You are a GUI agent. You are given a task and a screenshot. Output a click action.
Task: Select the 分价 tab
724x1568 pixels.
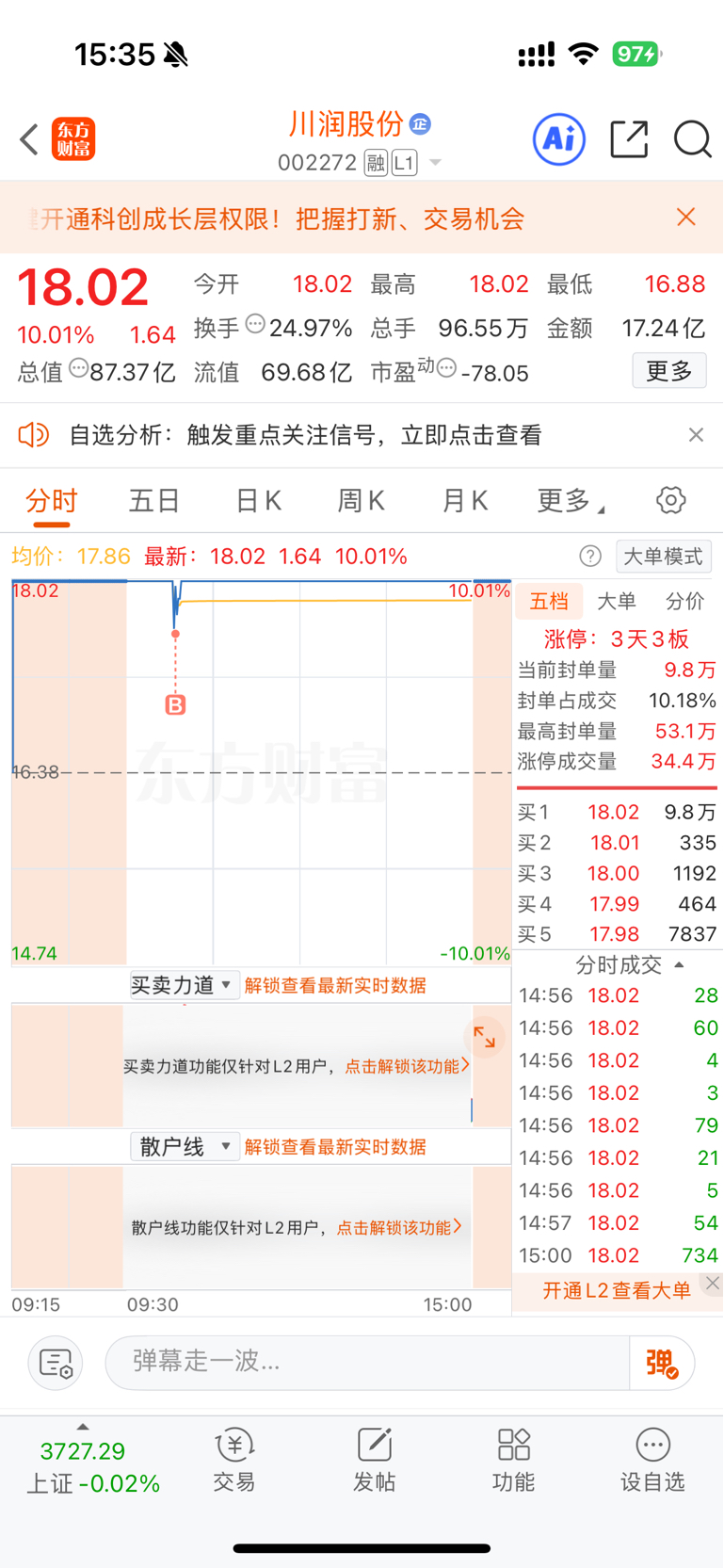click(x=684, y=601)
